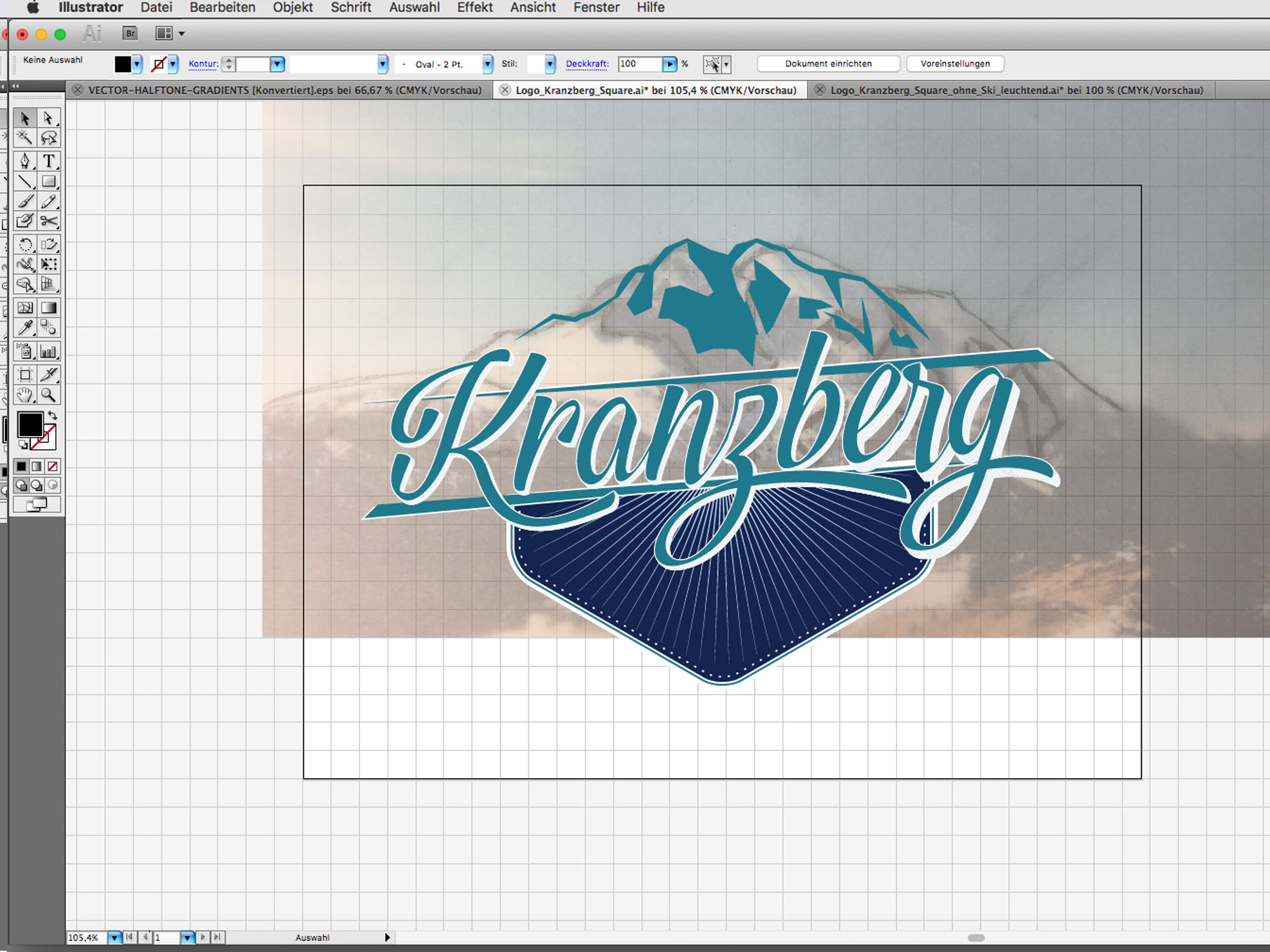The image size is (1270, 952).
Task: Select the Column Graph tool
Action: [49, 351]
